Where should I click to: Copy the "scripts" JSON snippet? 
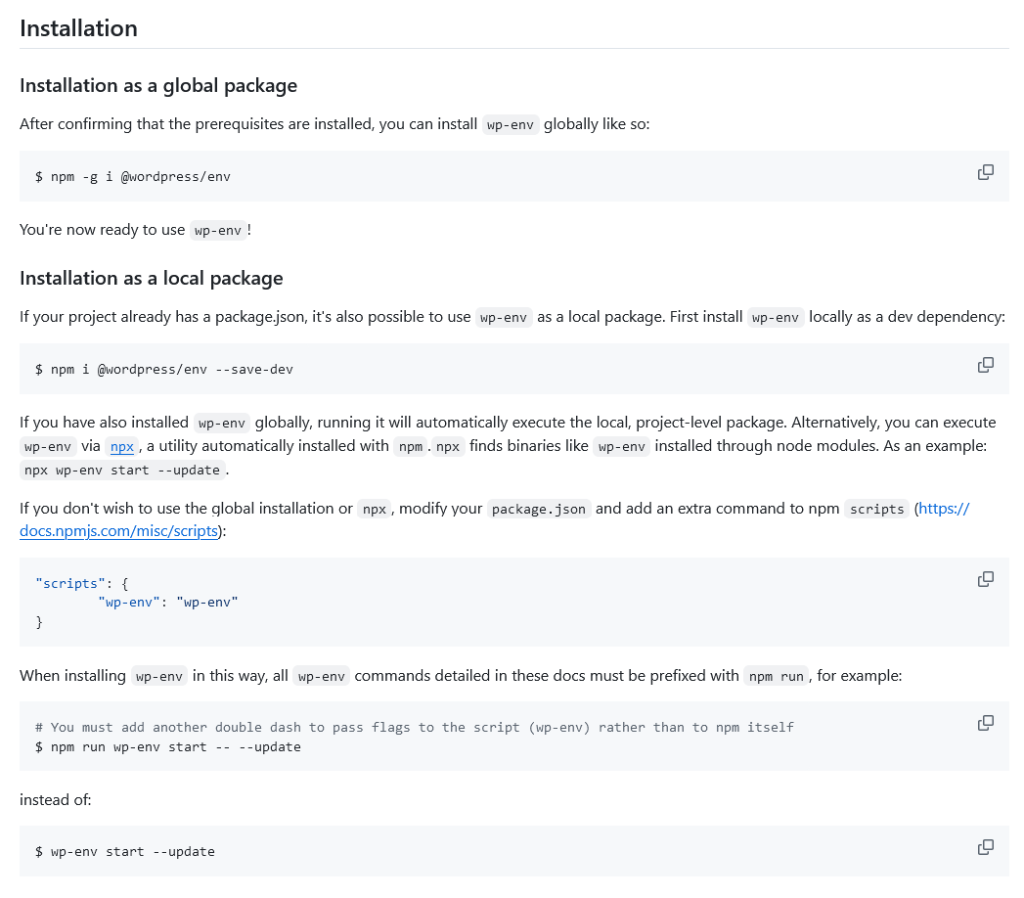[985, 579]
